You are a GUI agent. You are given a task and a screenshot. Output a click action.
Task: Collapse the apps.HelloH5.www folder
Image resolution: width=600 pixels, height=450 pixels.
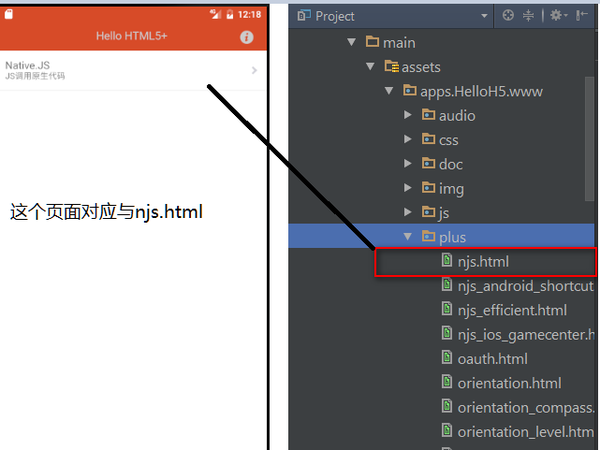[389, 91]
